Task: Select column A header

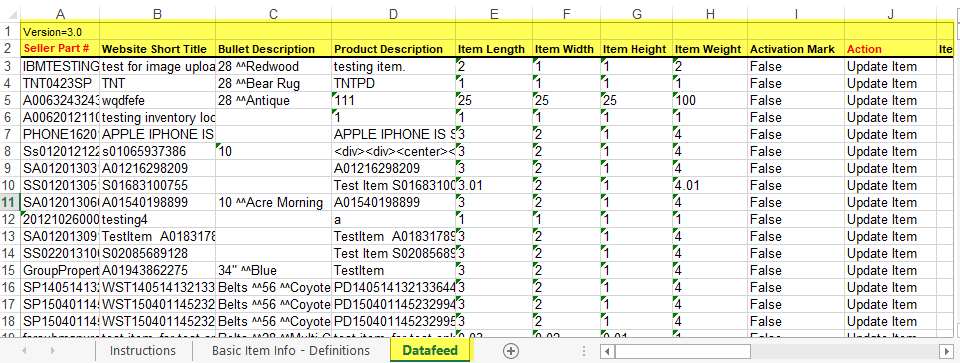Action: pyautogui.click(x=60, y=13)
